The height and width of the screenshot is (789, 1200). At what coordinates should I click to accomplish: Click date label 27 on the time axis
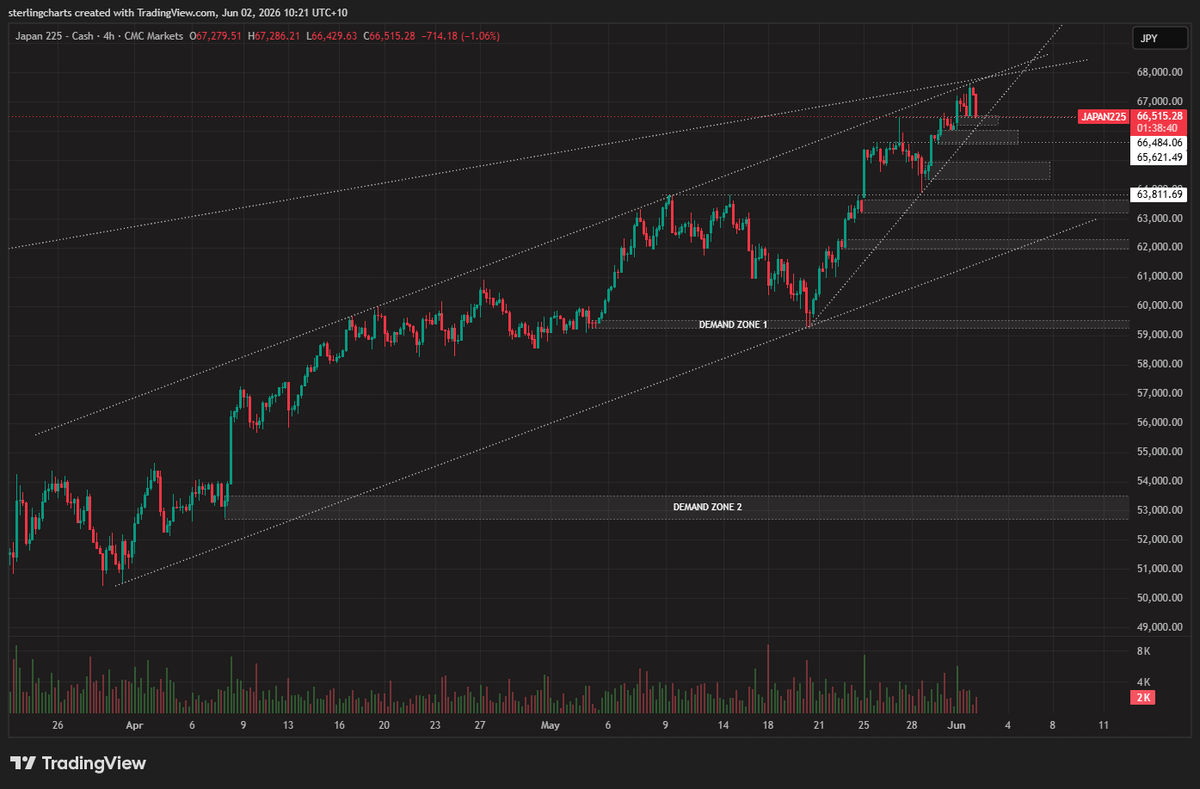point(480,724)
